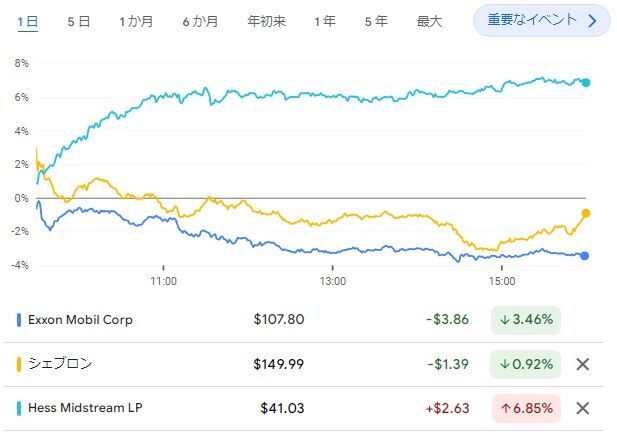The width and height of the screenshot is (617, 436).
Task: Click Hess Midstream's teal endpoint dot
Action: coord(586,83)
